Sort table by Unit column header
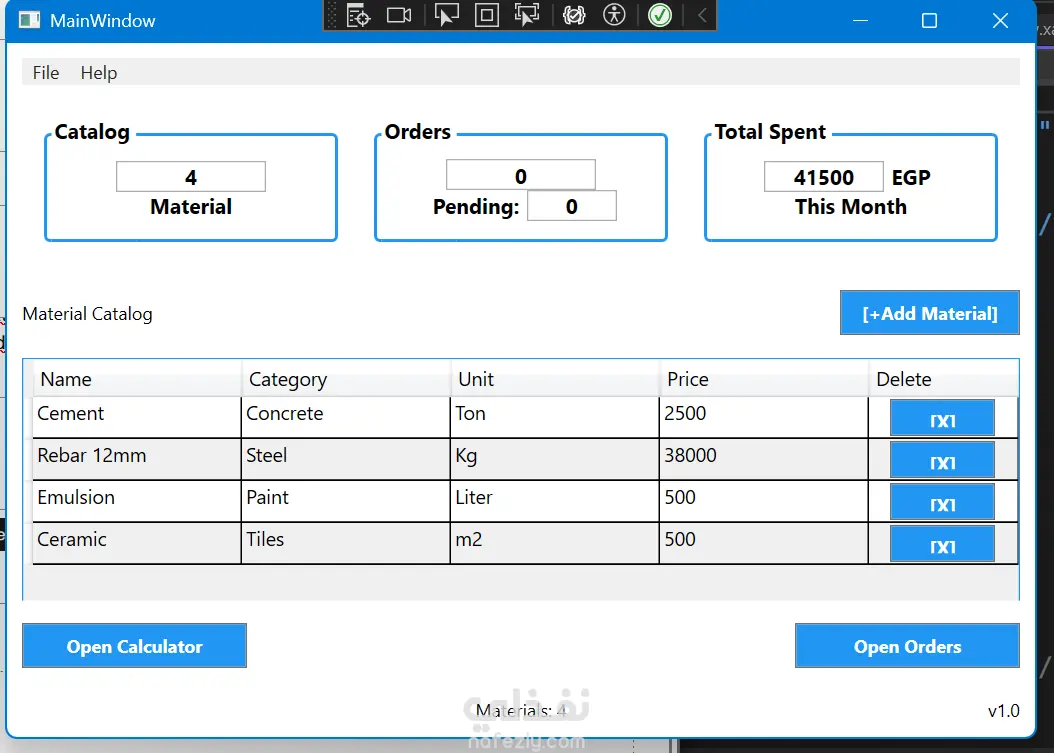Viewport: 1054px width, 753px height. 555,379
